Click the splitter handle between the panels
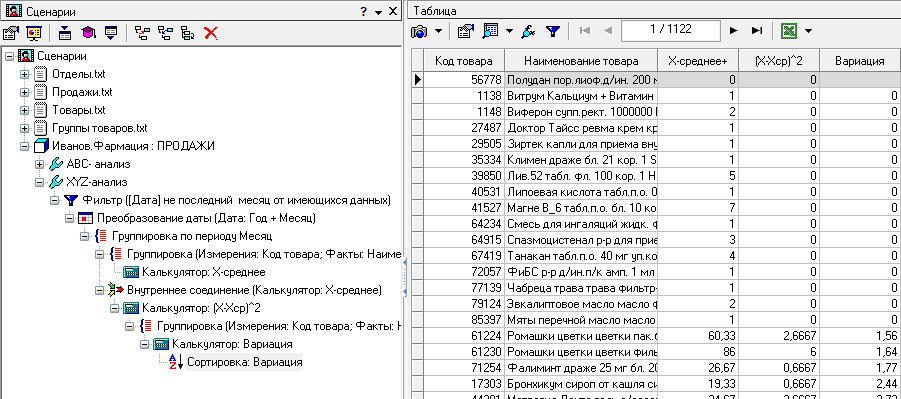 click(x=405, y=277)
